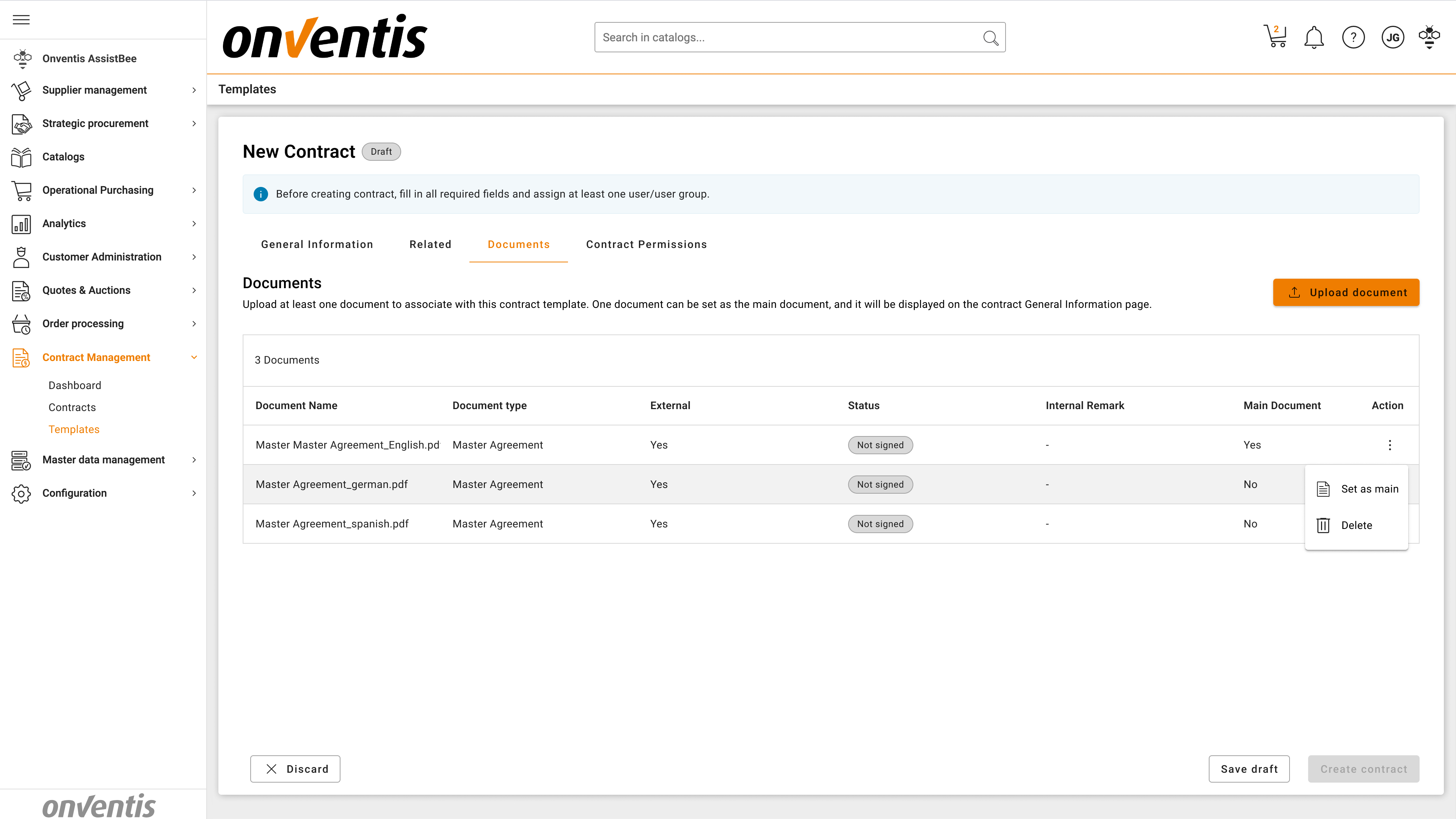Click the AssistBee icon in header
This screenshot has height=819, width=1456.
(1429, 37)
